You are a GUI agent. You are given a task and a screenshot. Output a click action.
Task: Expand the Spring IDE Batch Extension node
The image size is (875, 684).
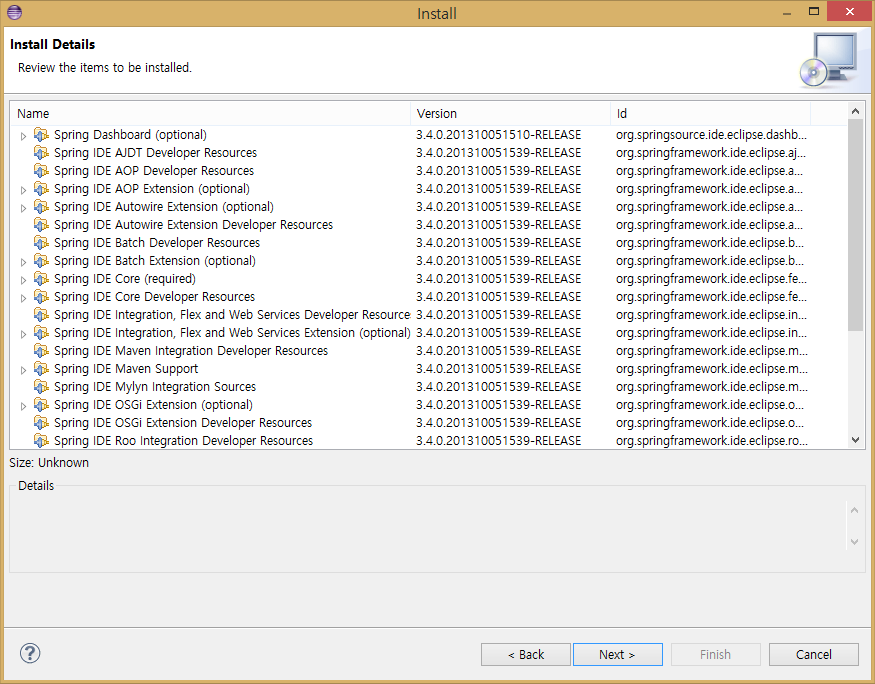pos(23,262)
